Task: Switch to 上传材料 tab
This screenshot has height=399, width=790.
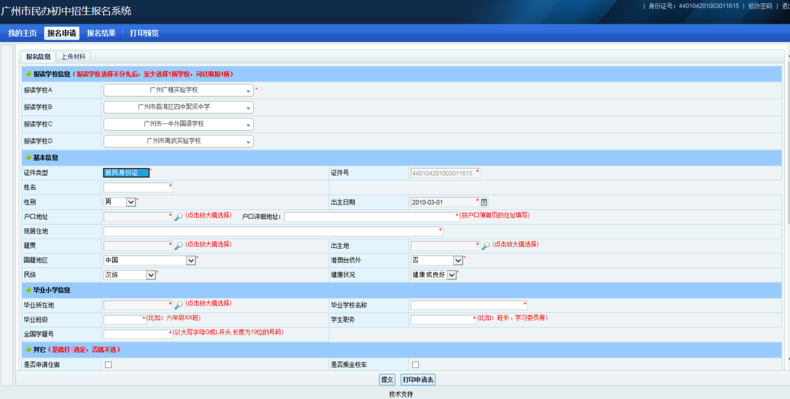Action: click(x=74, y=57)
